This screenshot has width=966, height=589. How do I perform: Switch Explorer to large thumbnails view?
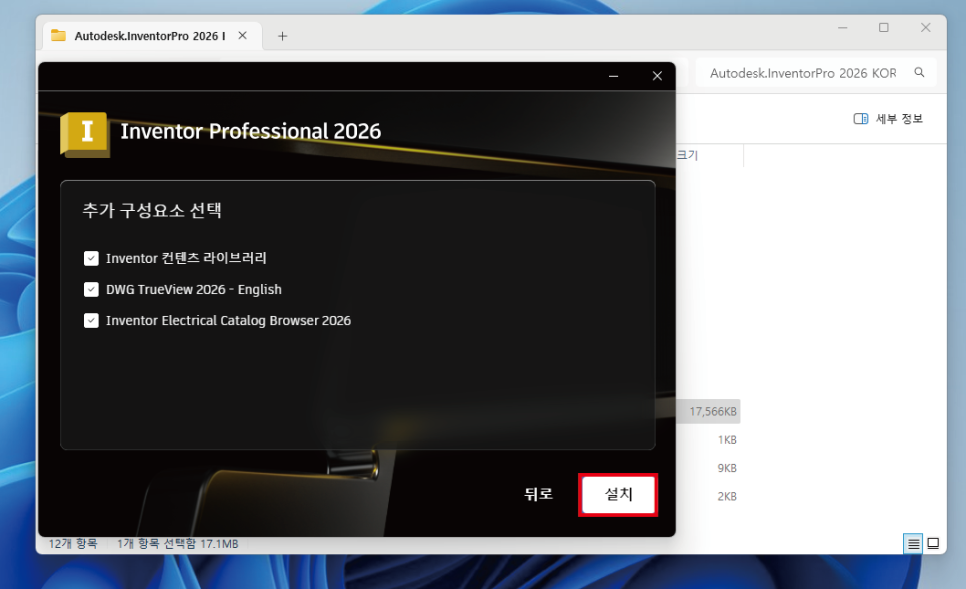pyautogui.click(x=933, y=544)
